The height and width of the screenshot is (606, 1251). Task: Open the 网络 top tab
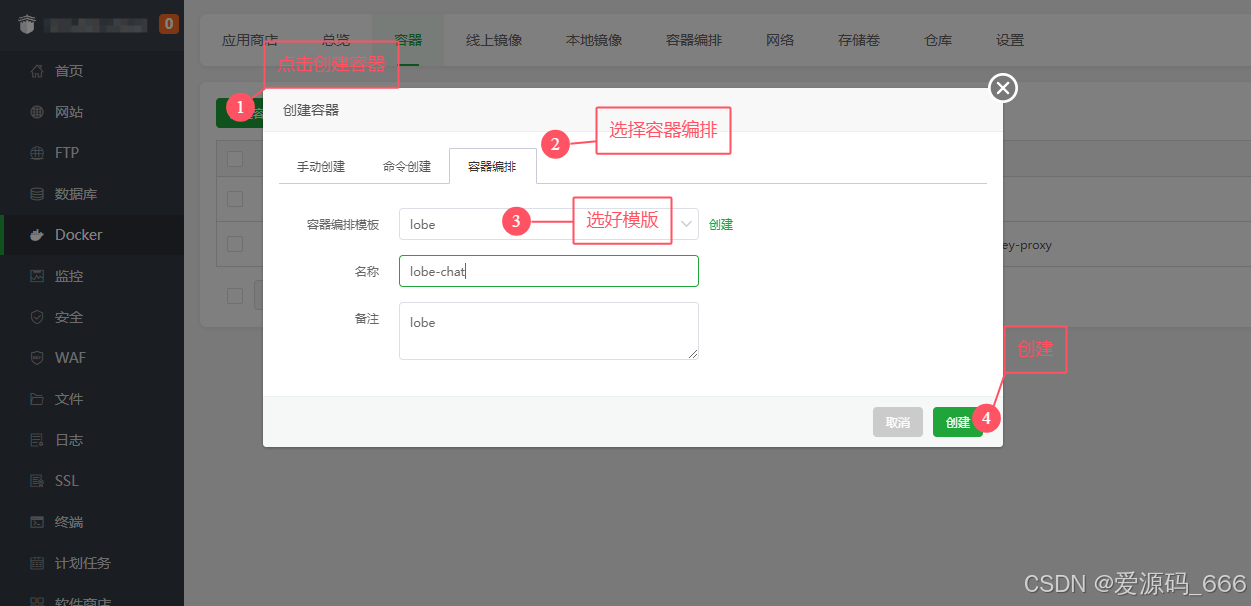780,40
